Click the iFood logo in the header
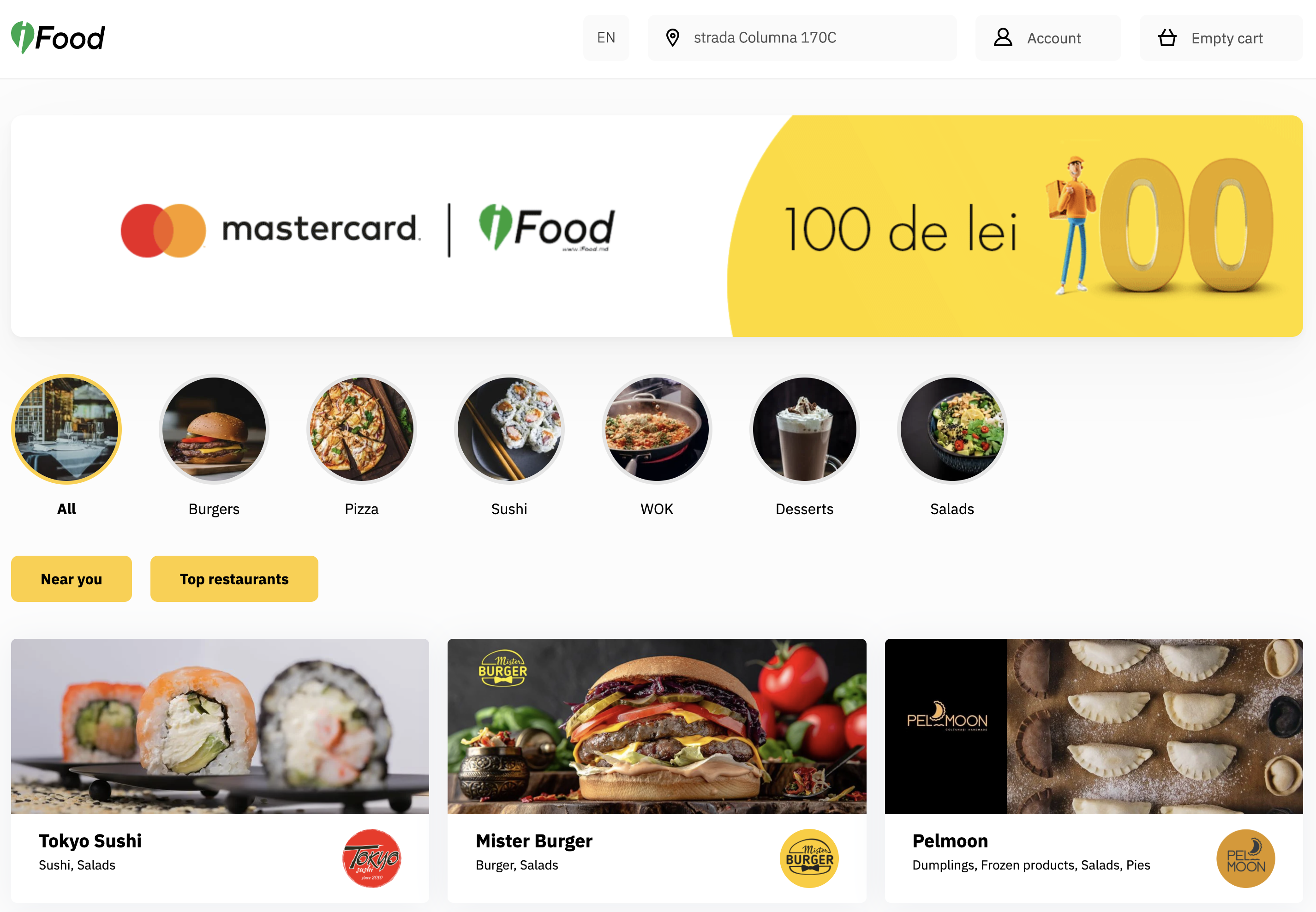 tap(58, 38)
